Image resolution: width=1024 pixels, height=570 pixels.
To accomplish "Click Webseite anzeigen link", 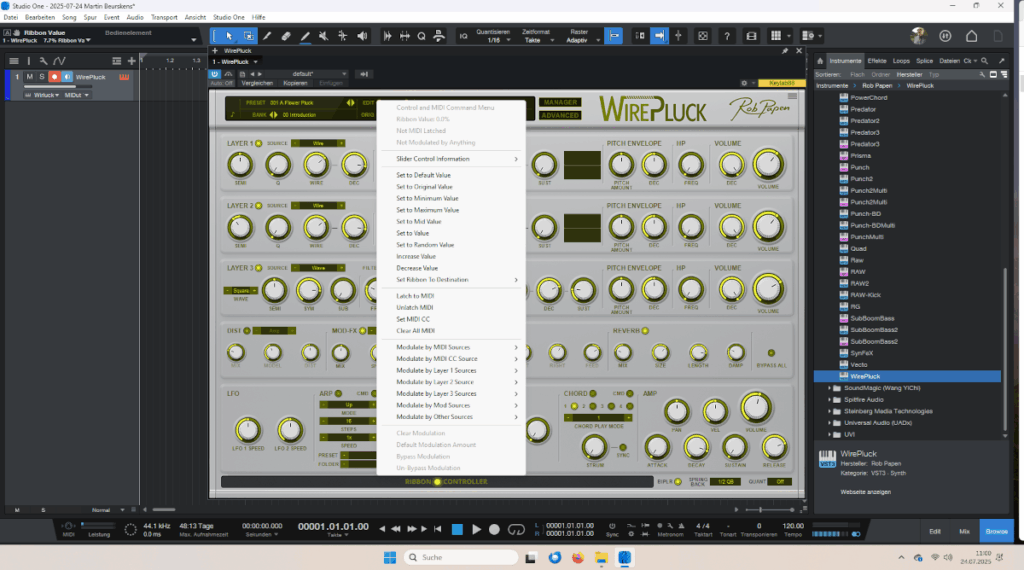I will pos(865,492).
